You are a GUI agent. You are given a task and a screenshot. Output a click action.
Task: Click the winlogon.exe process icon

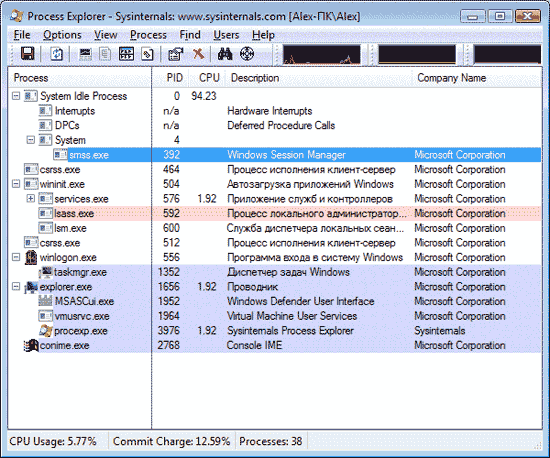click(x=31, y=257)
